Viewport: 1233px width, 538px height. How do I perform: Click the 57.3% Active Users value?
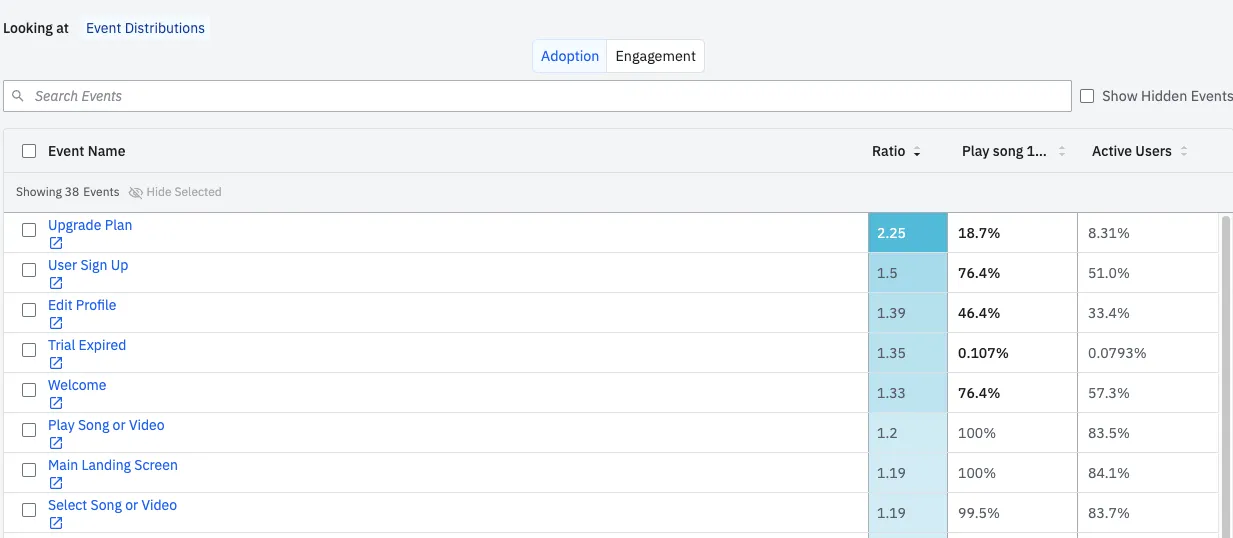[x=1109, y=393]
